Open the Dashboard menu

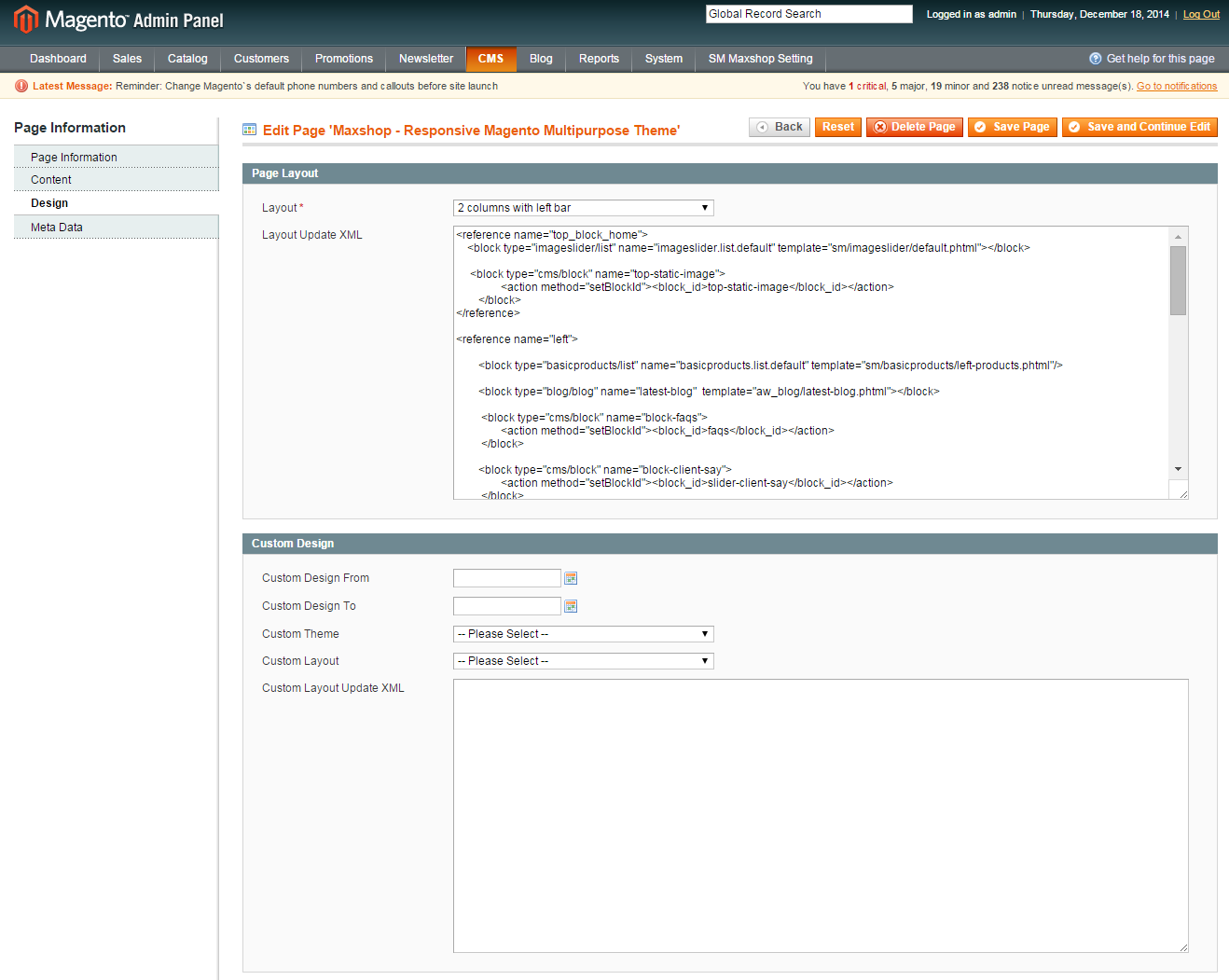(x=58, y=59)
